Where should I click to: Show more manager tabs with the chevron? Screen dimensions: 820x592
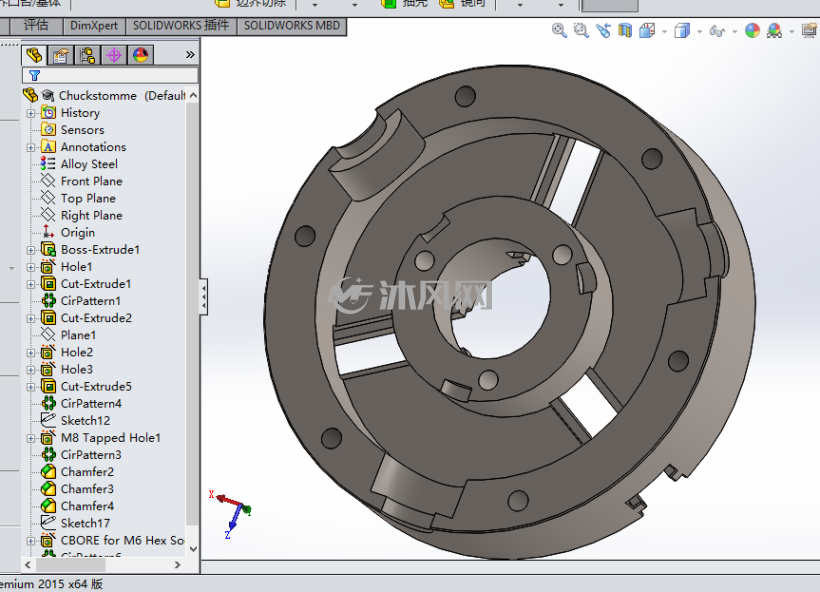pyautogui.click(x=190, y=54)
